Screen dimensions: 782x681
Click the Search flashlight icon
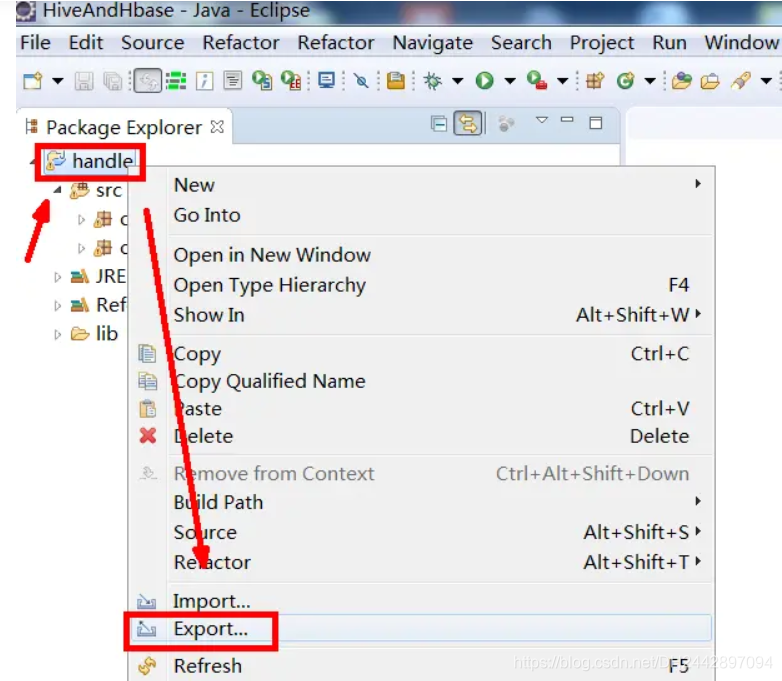click(x=741, y=81)
